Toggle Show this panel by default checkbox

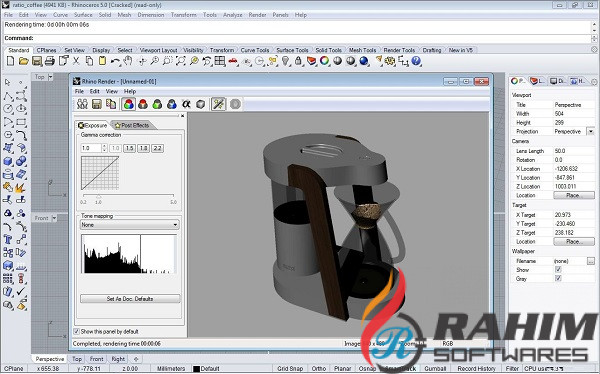77,331
